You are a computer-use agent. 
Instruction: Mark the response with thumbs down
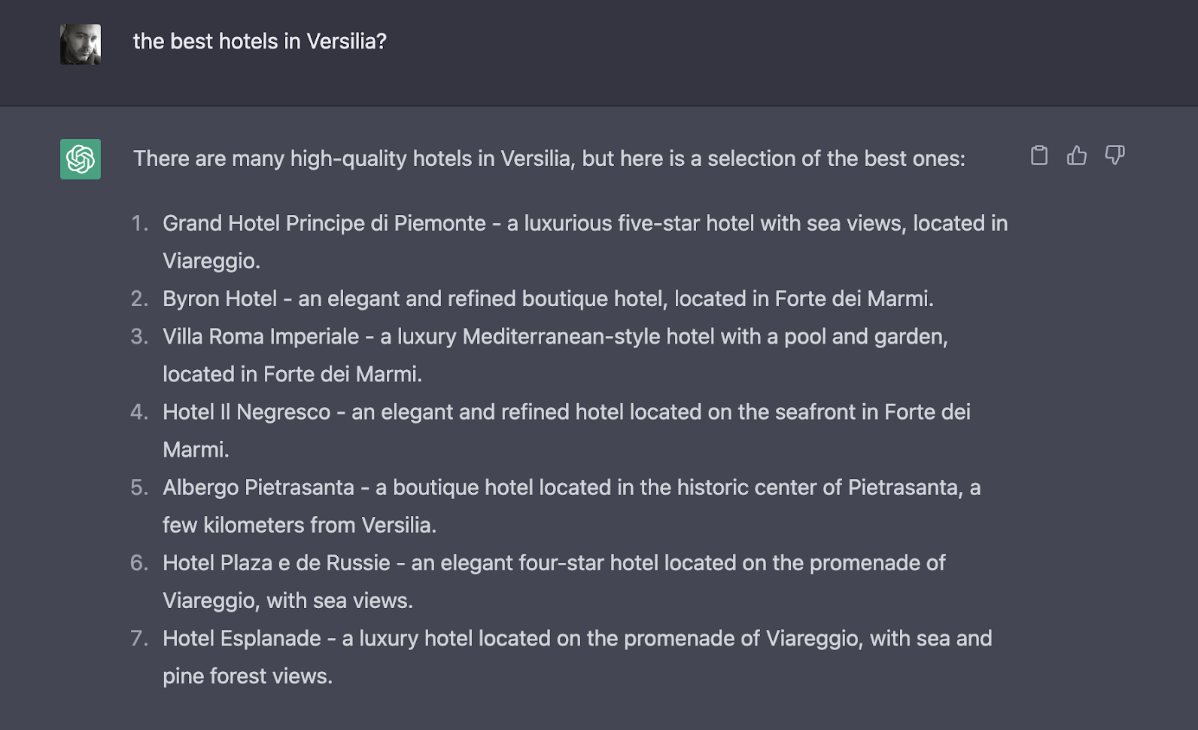[1115, 155]
